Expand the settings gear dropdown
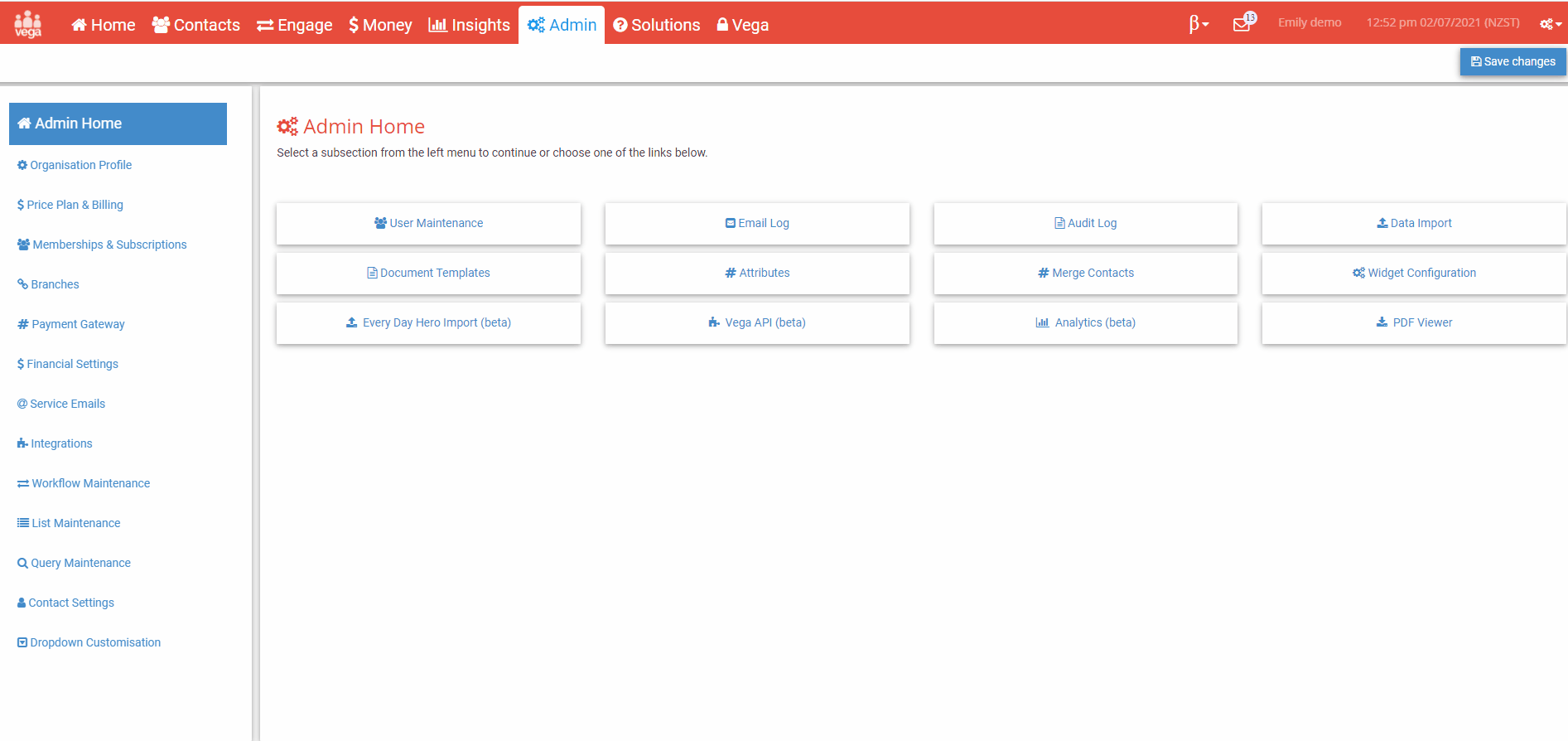The width and height of the screenshot is (1568, 741). 1551,24
